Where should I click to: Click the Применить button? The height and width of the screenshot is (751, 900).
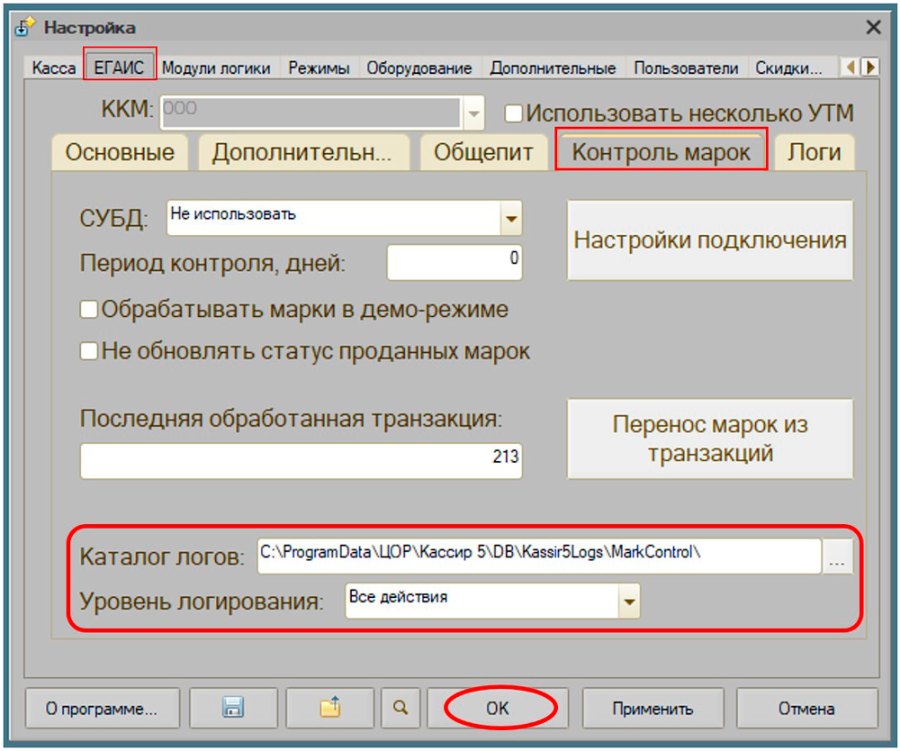tap(653, 708)
